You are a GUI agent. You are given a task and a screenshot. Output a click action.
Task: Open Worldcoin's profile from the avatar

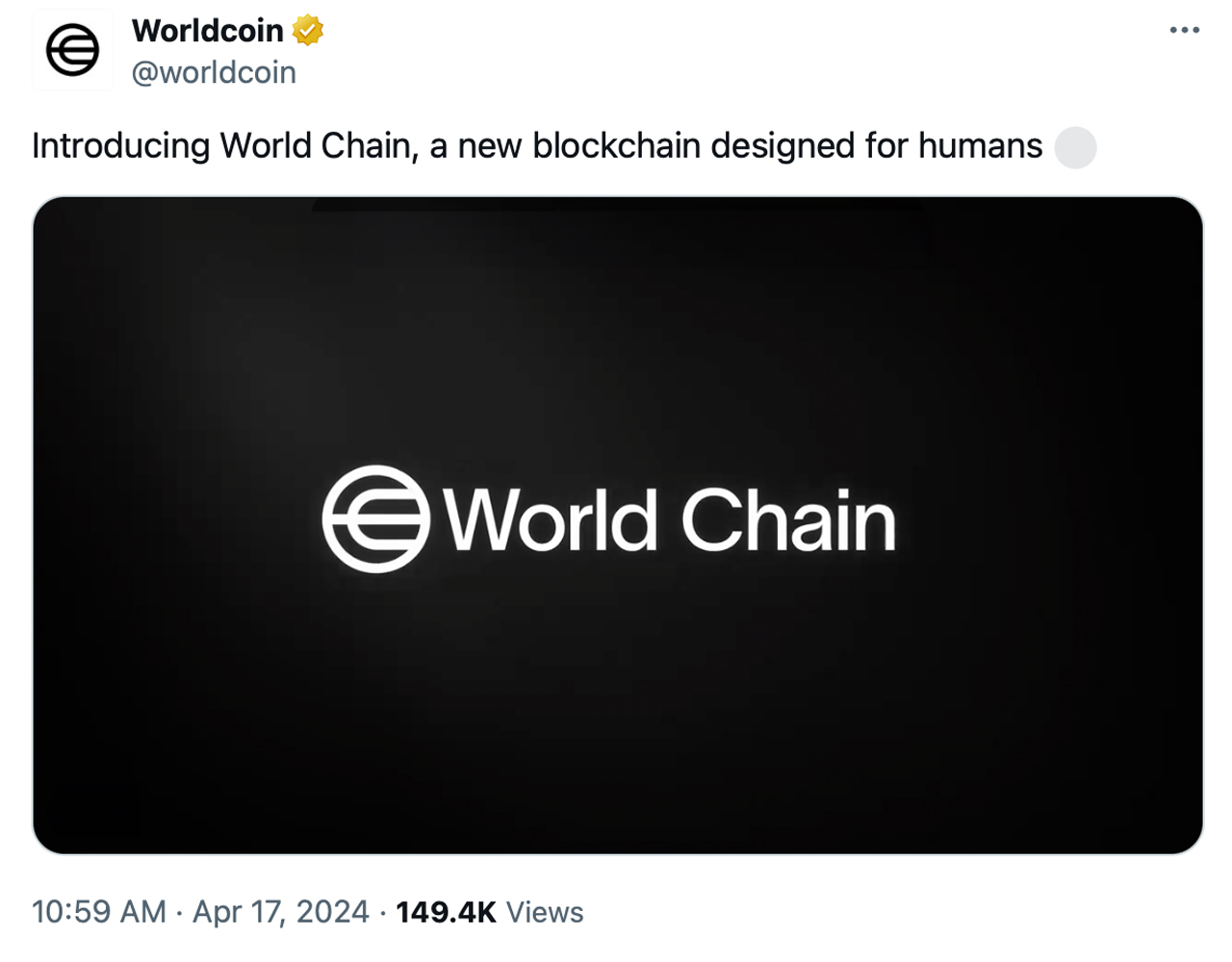(x=72, y=49)
